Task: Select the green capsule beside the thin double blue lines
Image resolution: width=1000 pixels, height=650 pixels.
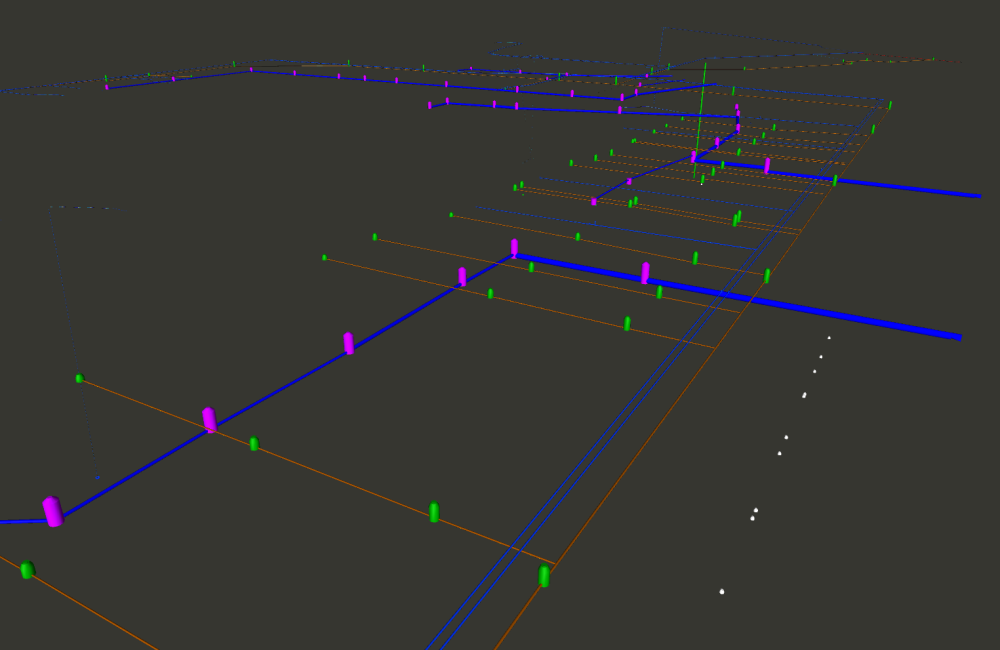Action: click(x=544, y=576)
